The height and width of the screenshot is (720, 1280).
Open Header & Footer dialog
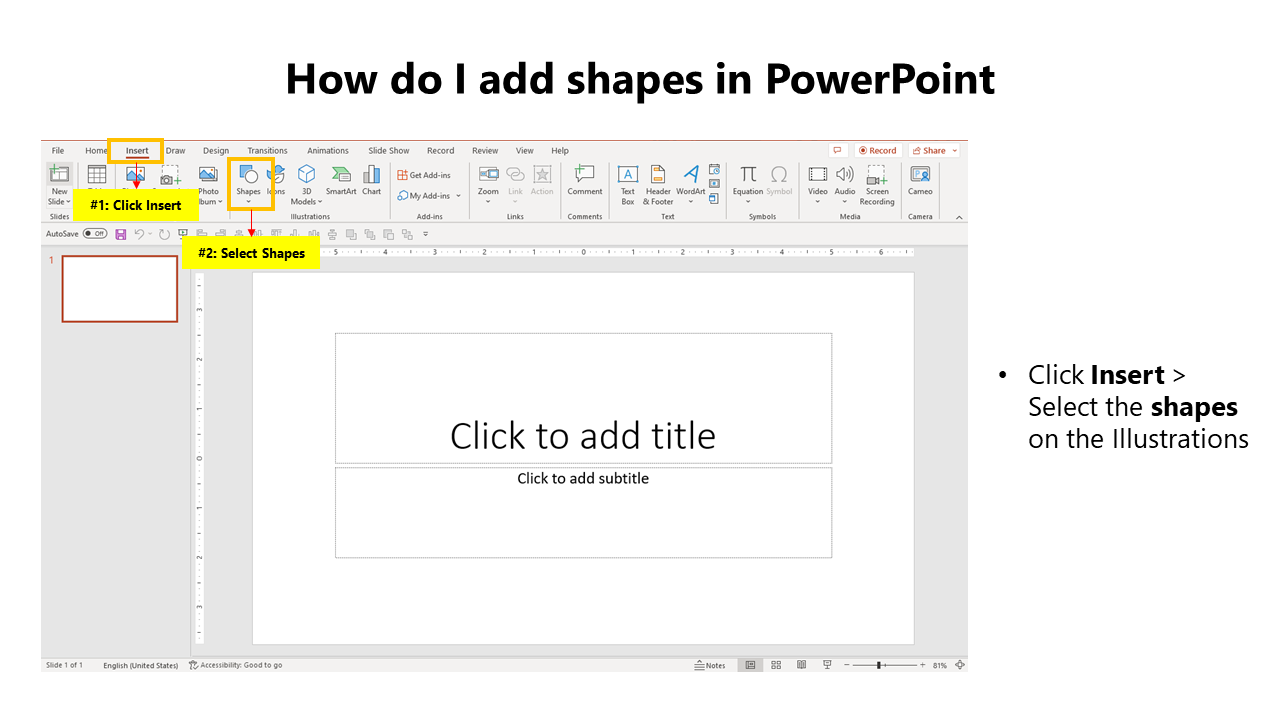coord(658,185)
